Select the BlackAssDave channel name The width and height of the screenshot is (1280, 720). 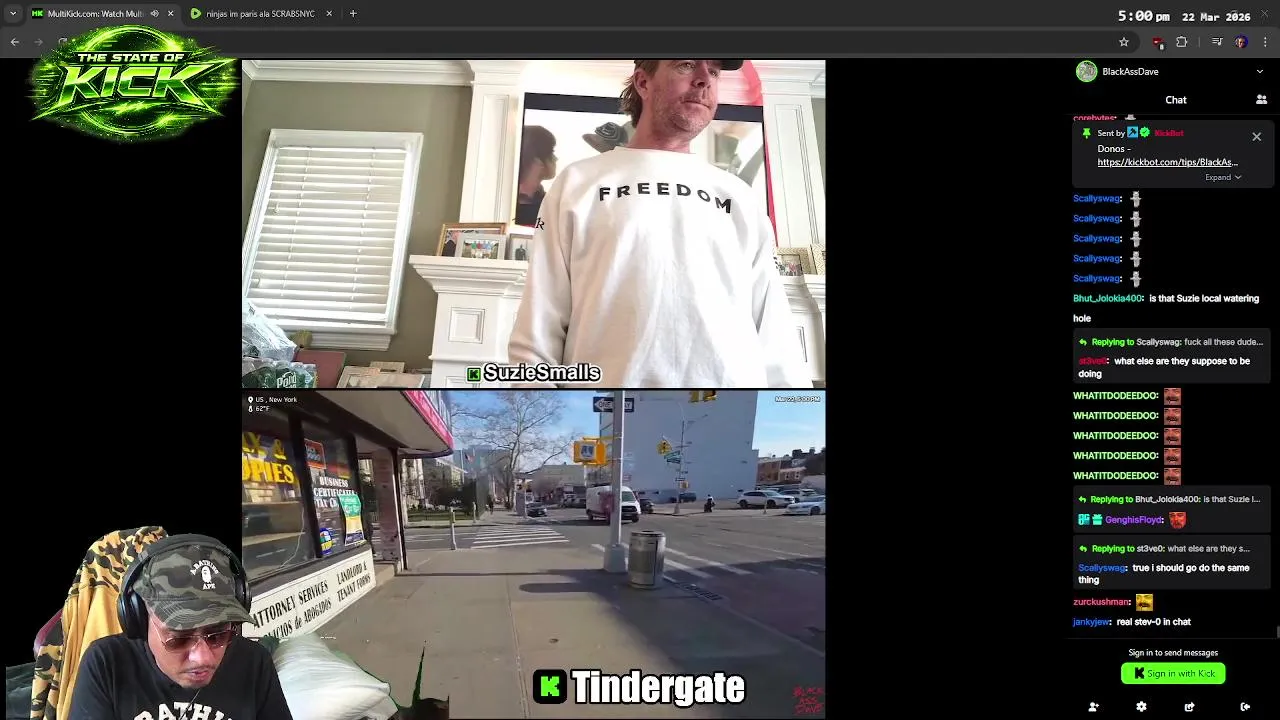click(1130, 72)
